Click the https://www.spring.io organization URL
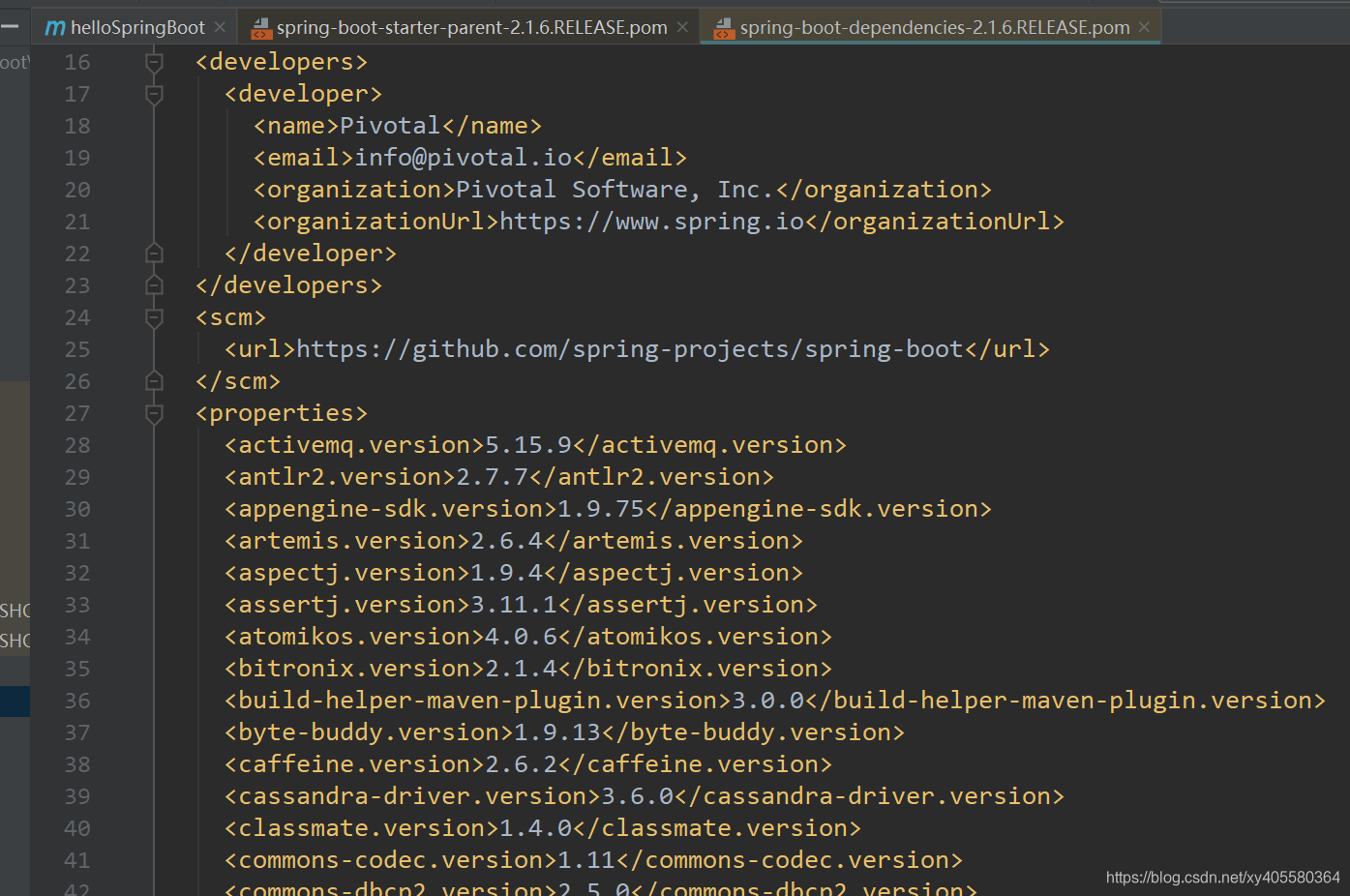This screenshot has height=896, width=1350. 652,222
